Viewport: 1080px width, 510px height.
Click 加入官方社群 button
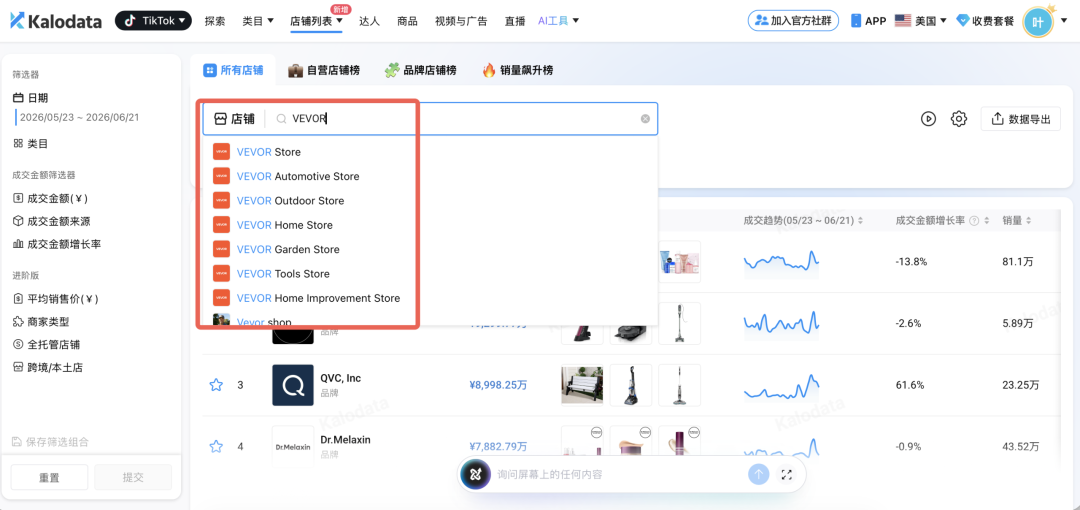tap(793, 21)
